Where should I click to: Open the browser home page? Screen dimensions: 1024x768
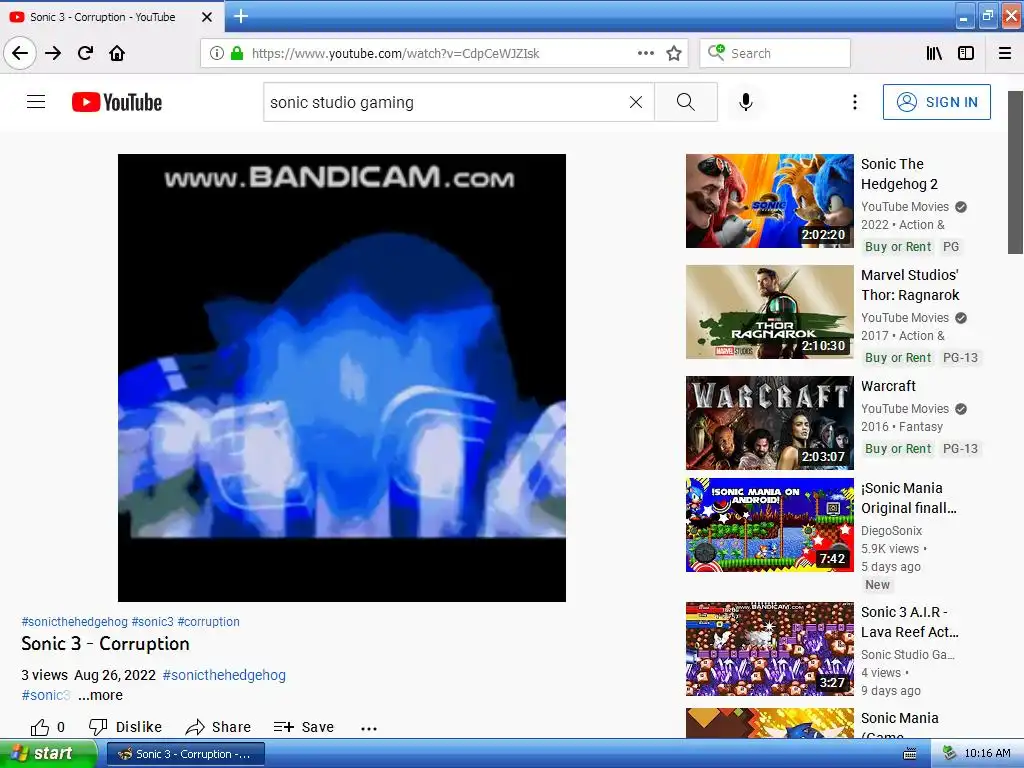[x=117, y=53]
